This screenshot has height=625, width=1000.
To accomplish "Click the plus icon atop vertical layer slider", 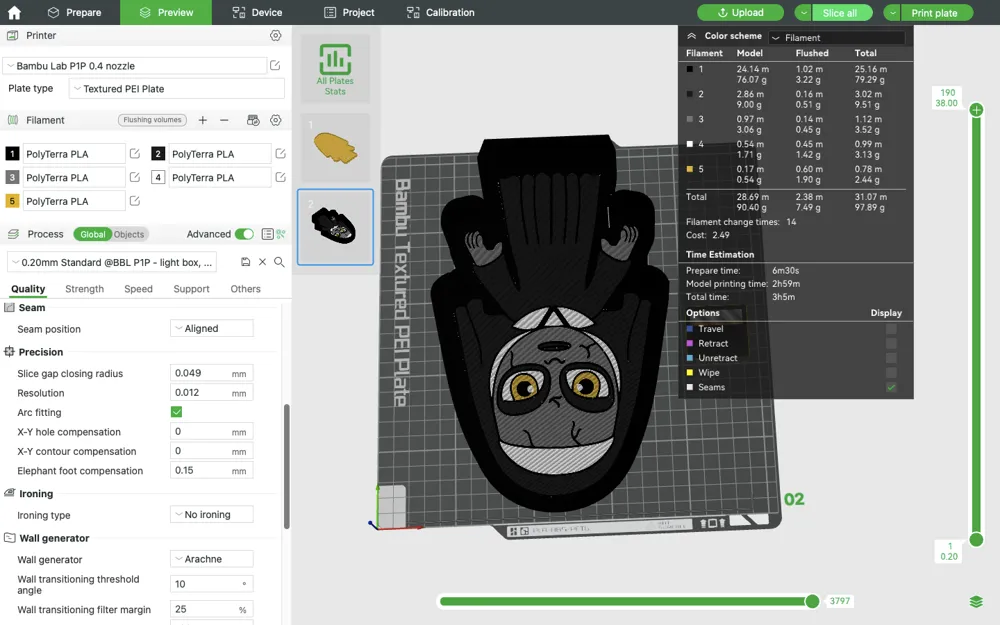I will (976, 110).
